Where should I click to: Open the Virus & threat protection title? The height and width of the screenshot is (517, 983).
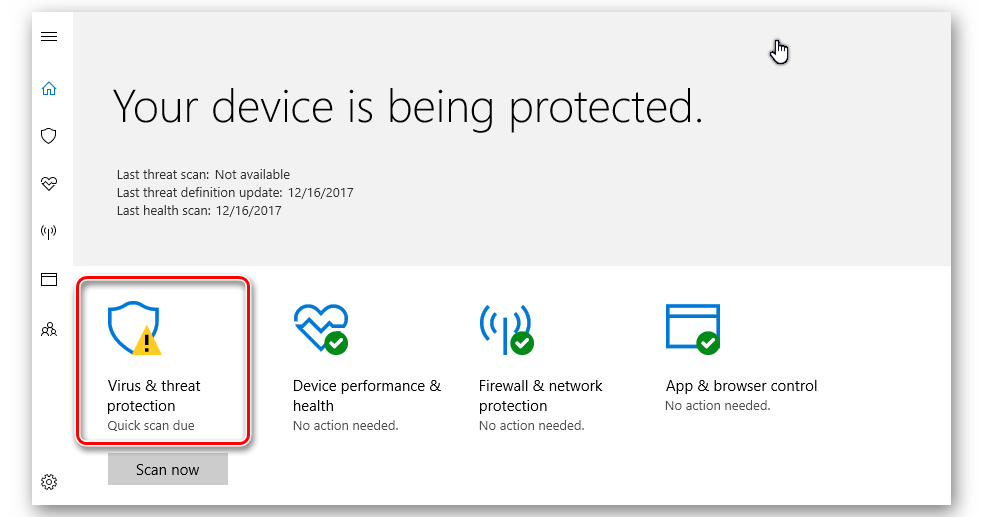(154, 395)
